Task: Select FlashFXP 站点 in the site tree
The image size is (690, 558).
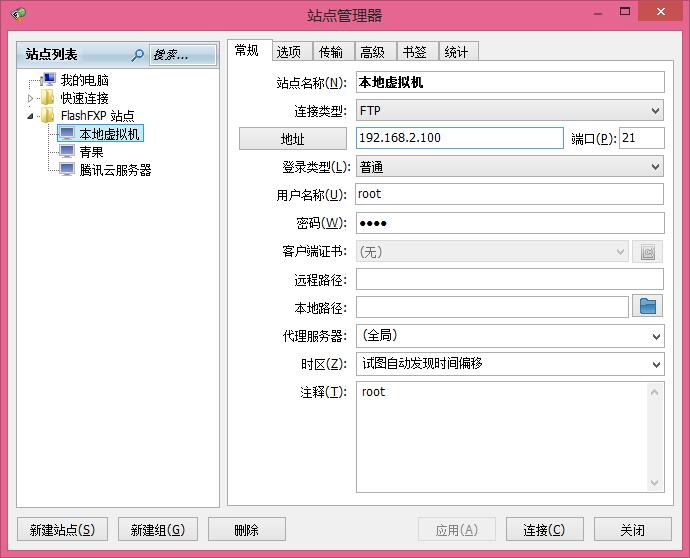Action: pyautogui.click(x=98, y=116)
